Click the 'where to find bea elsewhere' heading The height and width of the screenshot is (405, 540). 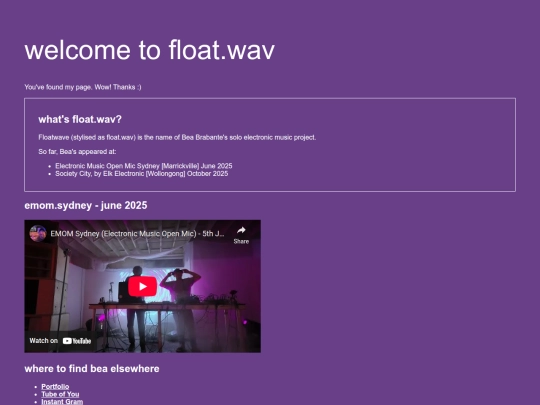(x=92, y=369)
